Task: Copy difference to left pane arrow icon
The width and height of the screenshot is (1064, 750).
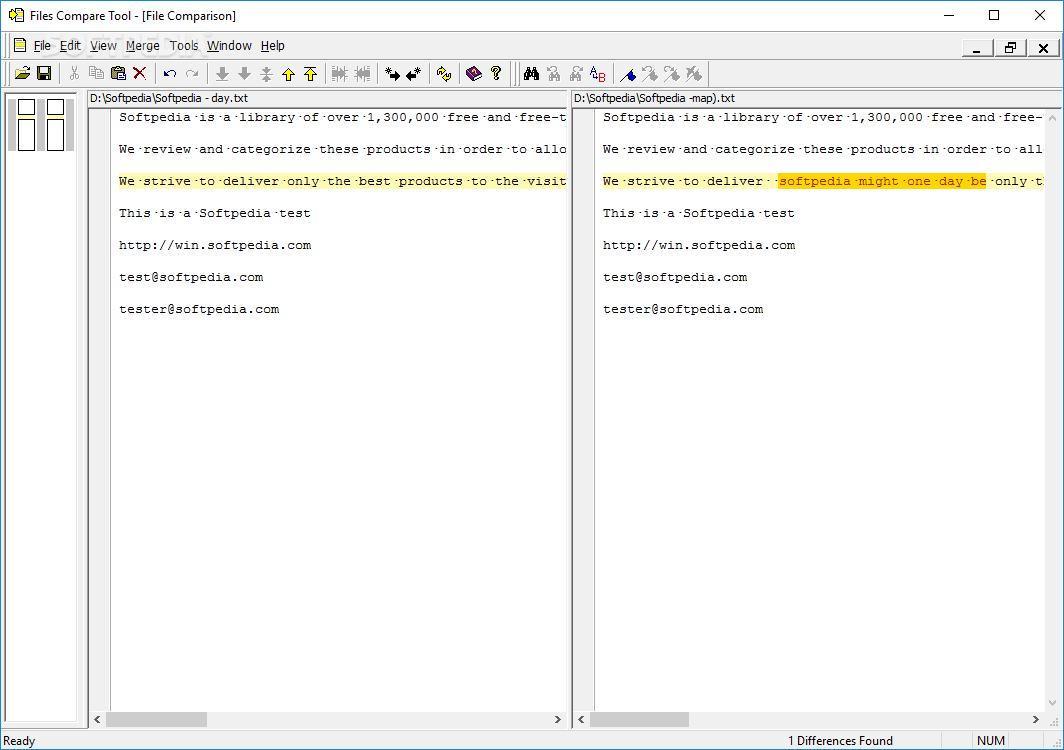Action: click(413, 73)
